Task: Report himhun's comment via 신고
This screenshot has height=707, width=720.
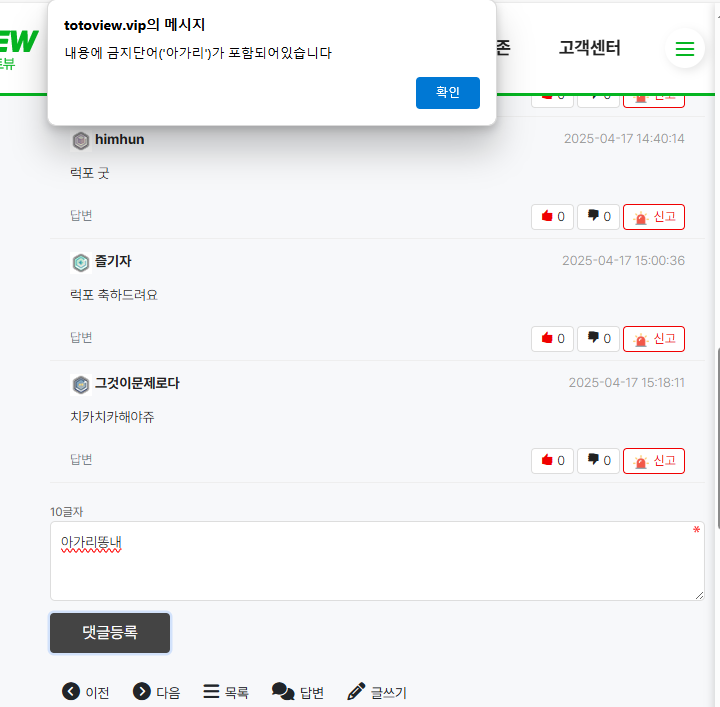Action: click(x=653, y=217)
